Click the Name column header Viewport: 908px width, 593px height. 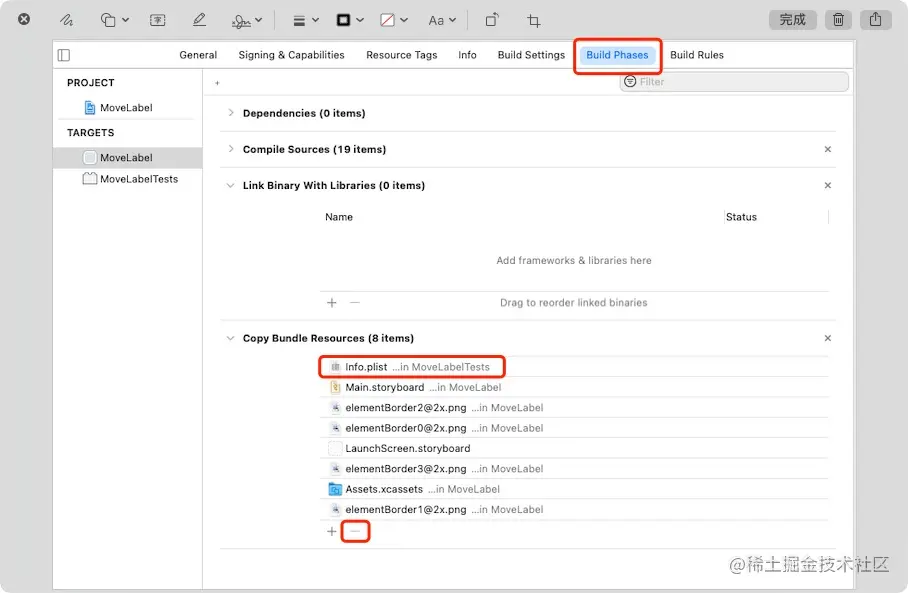339,217
